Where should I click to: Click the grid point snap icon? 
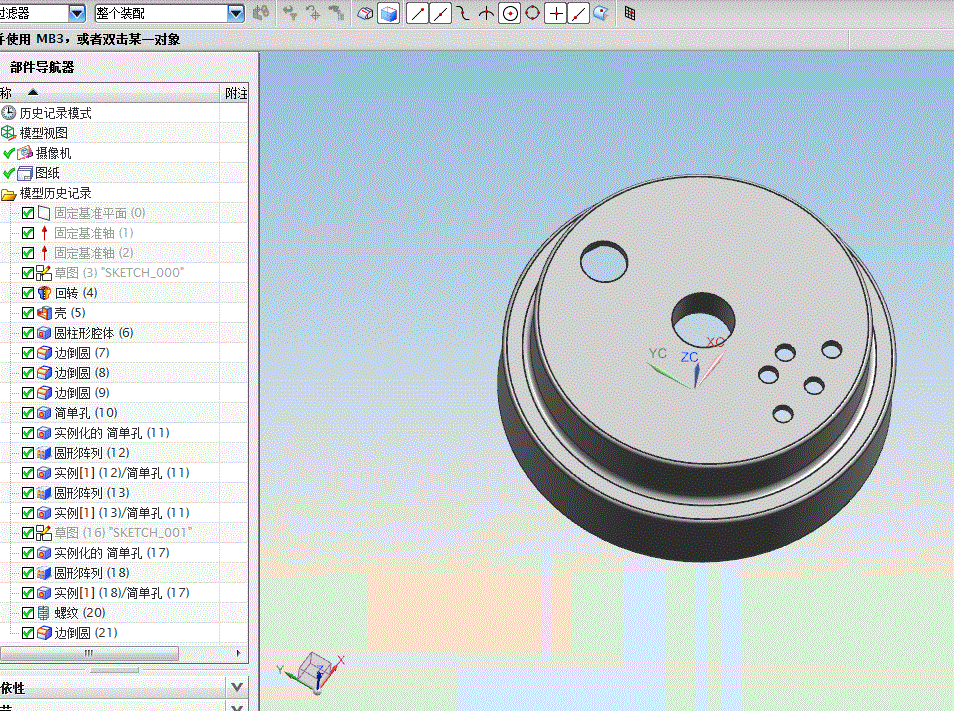pyautogui.click(x=630, y=13)
